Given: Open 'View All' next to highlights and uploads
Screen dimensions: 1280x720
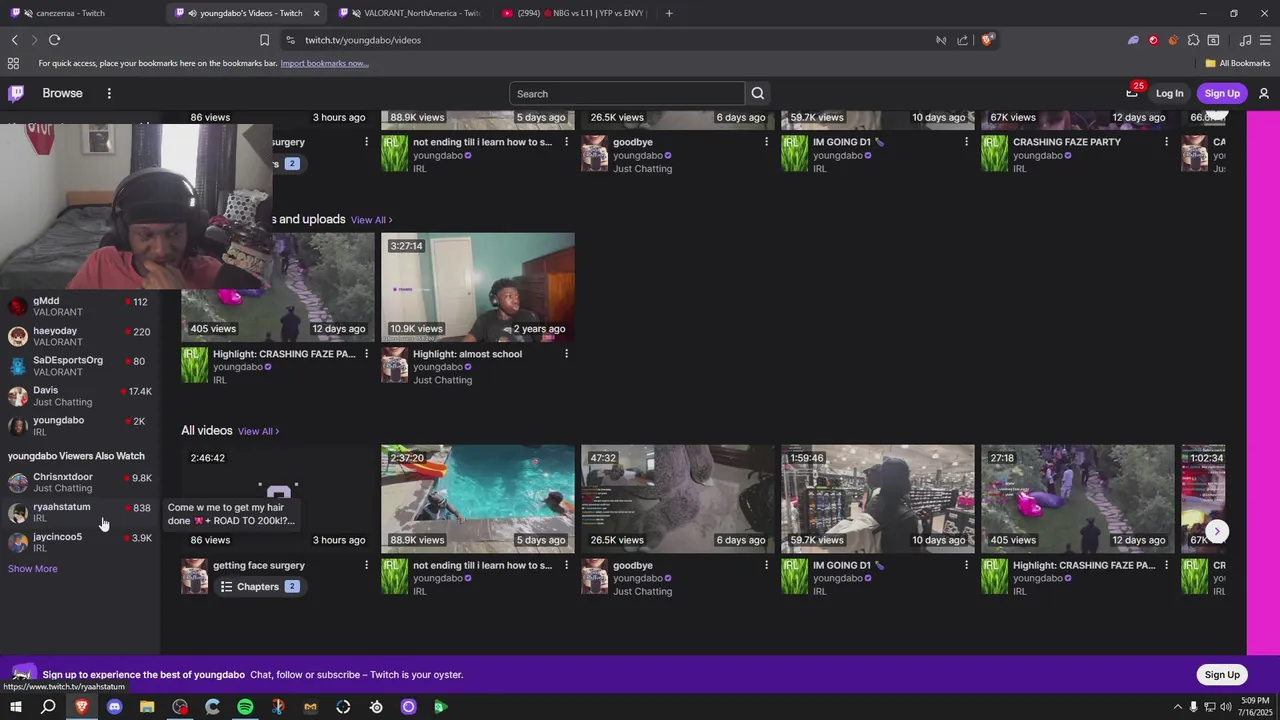Looking at the screenshot, I should (371, 220).
